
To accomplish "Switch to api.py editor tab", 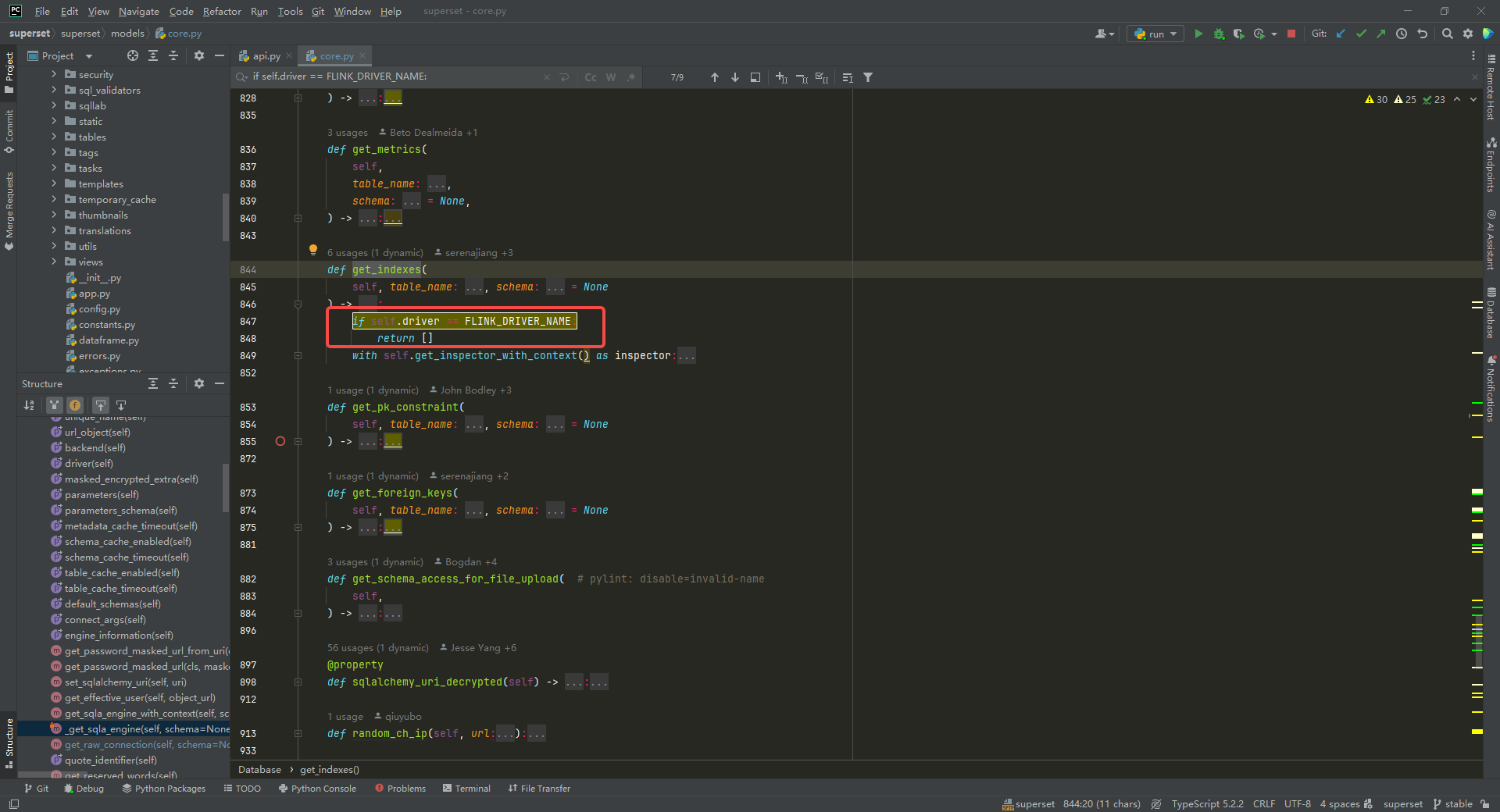I will point(266,55).
